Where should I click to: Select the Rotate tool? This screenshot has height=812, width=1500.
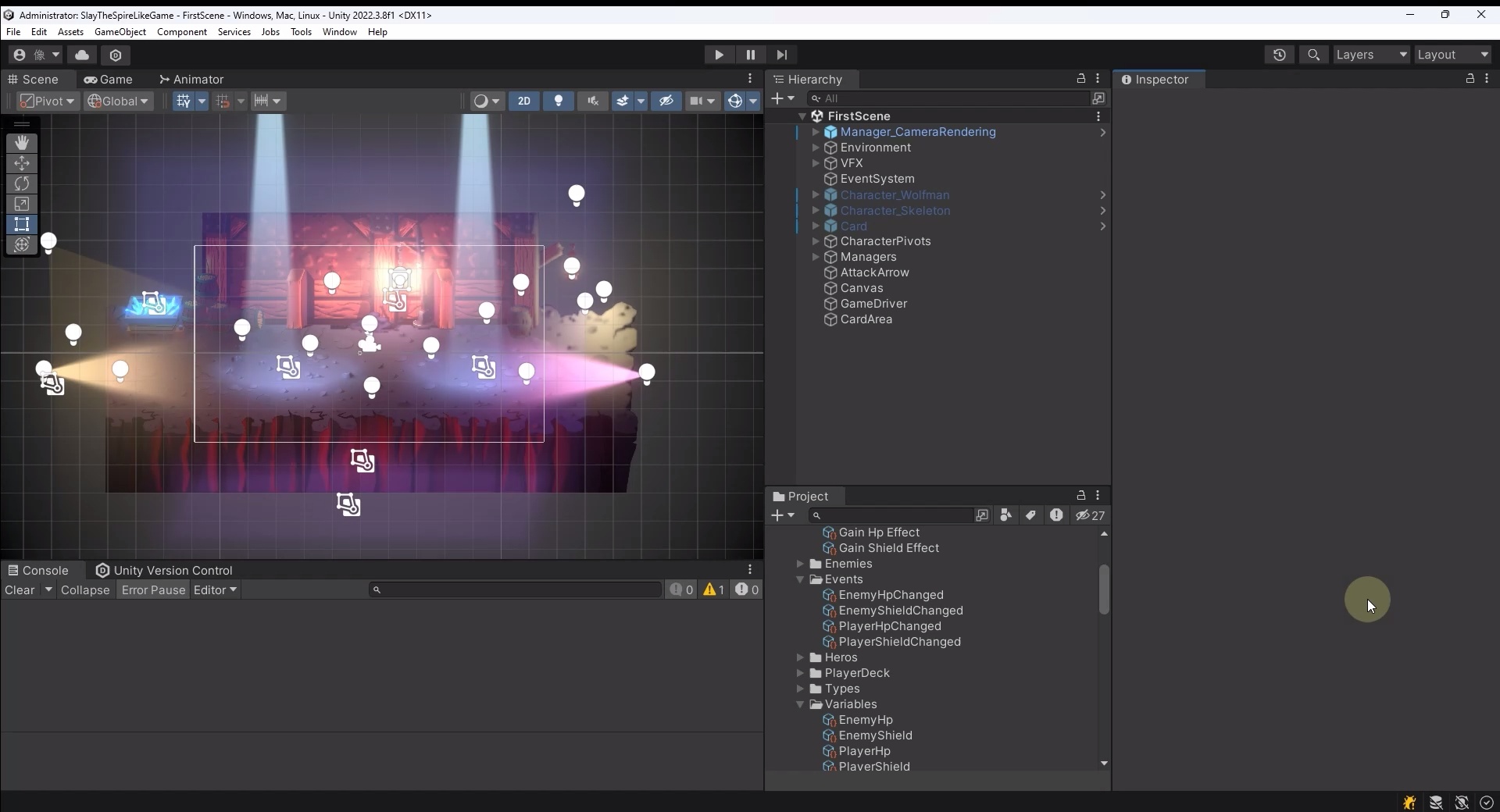[21, 183]
